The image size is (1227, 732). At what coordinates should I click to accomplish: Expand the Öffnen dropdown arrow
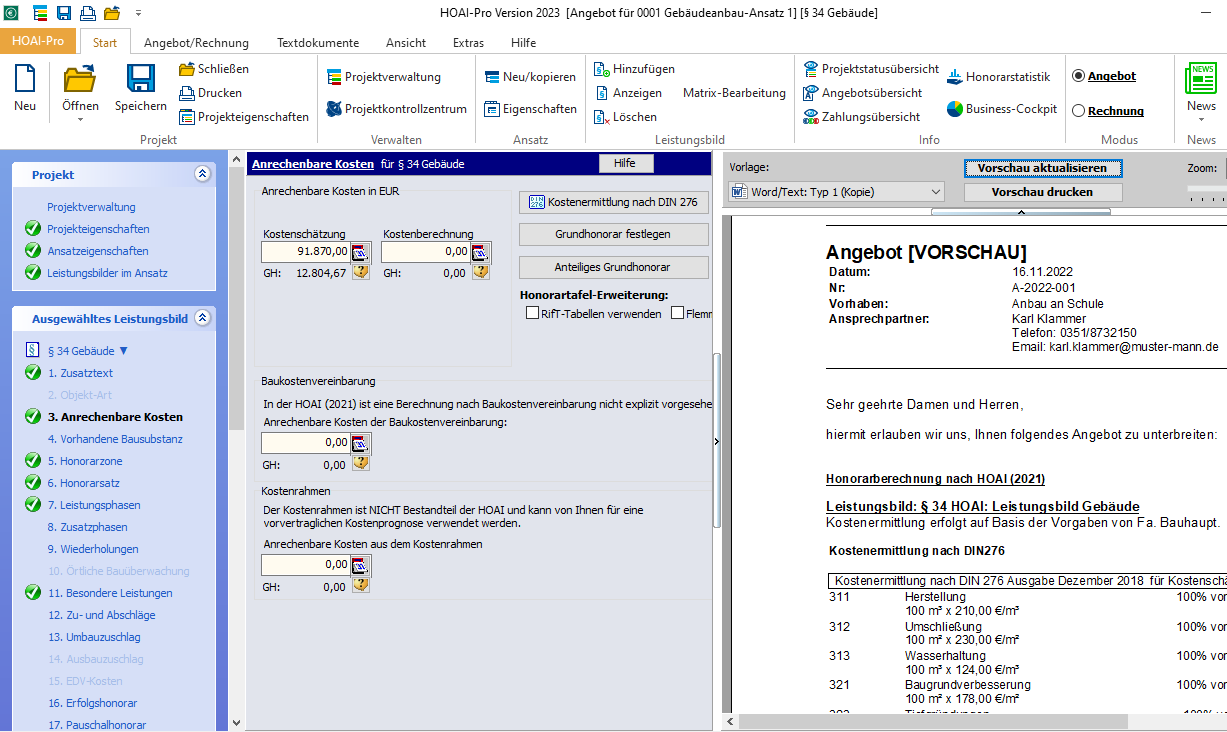(x=81, y=120)
